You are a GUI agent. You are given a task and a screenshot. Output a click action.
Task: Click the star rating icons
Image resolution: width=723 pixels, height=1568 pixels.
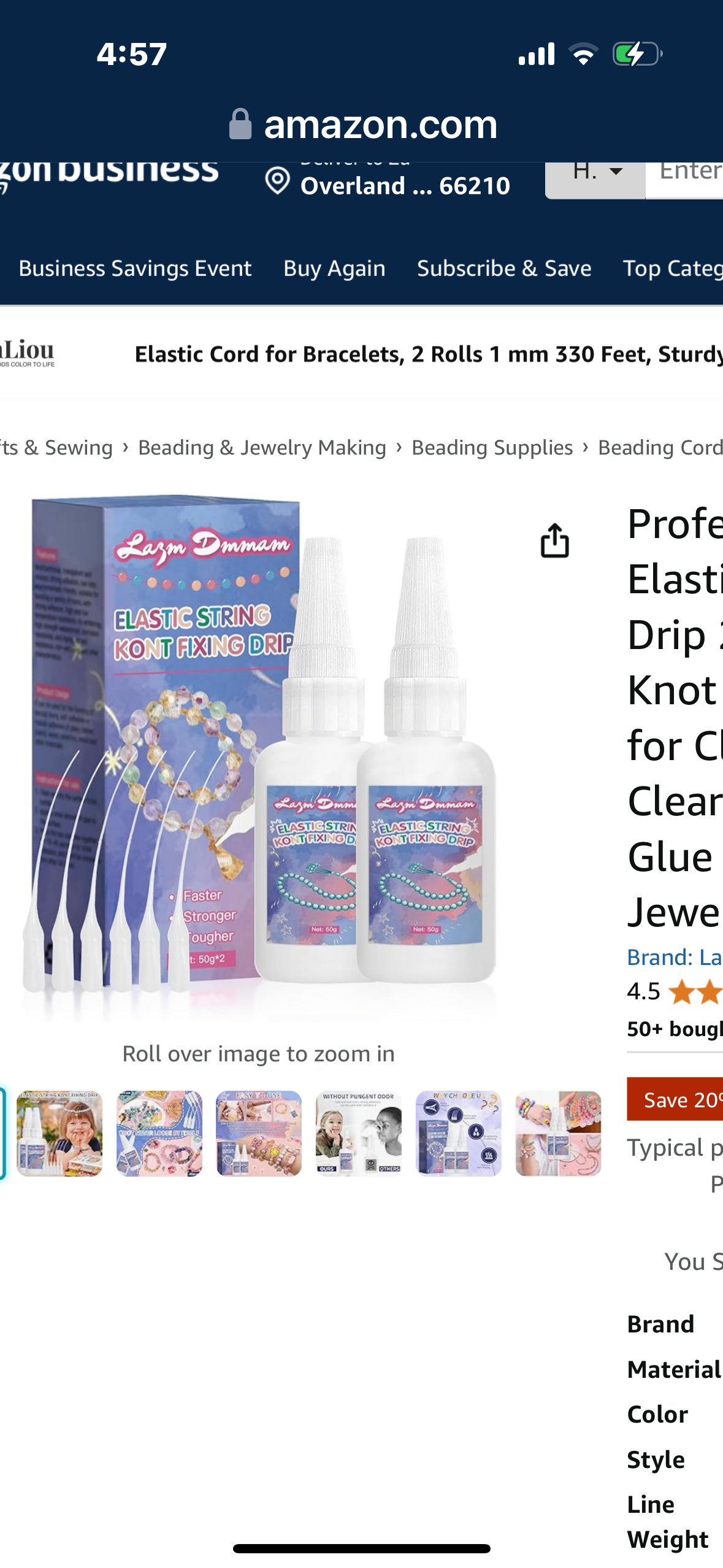(x=695, y=992)
